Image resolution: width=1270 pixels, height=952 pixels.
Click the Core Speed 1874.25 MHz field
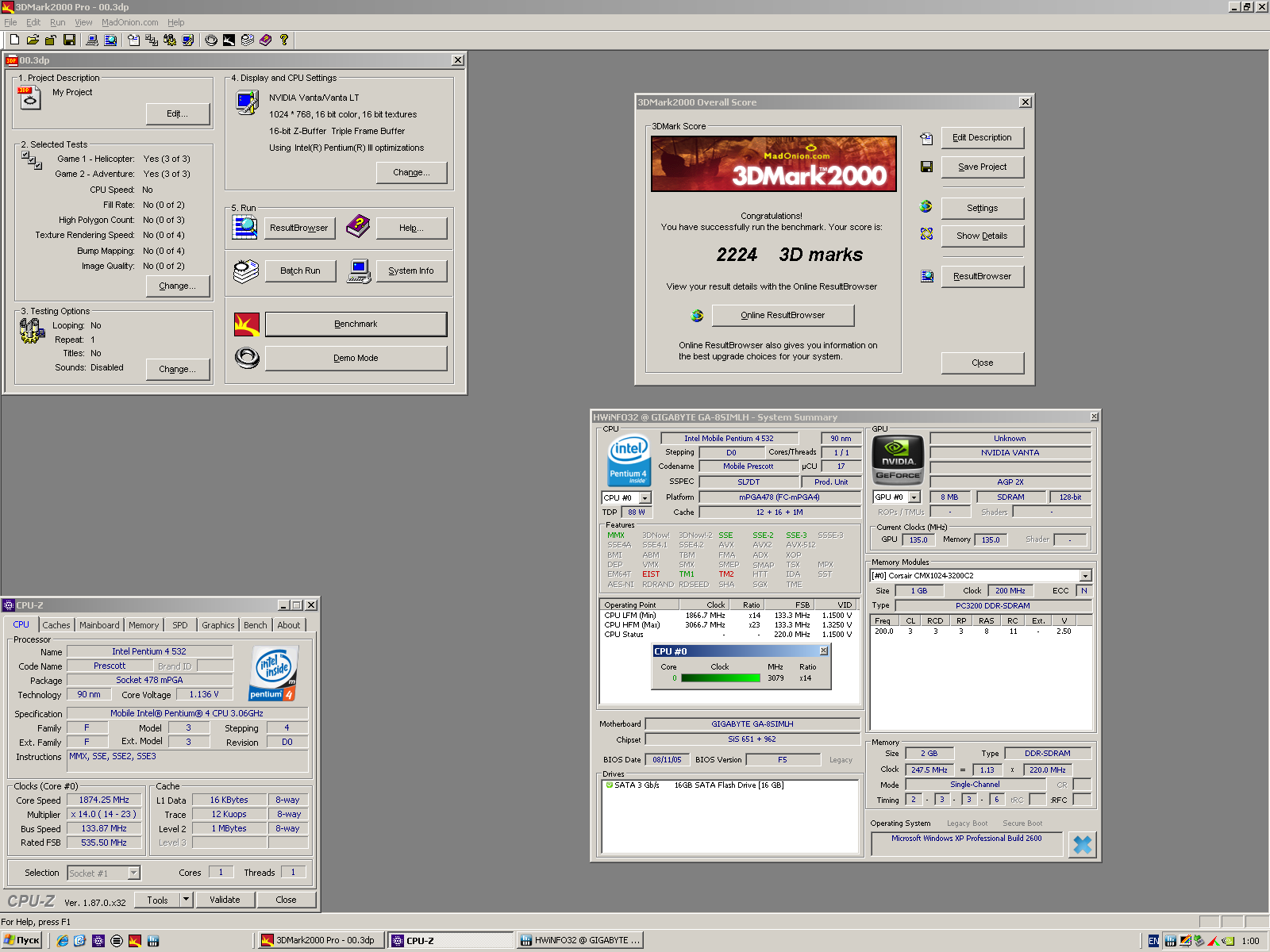point(104,800)
